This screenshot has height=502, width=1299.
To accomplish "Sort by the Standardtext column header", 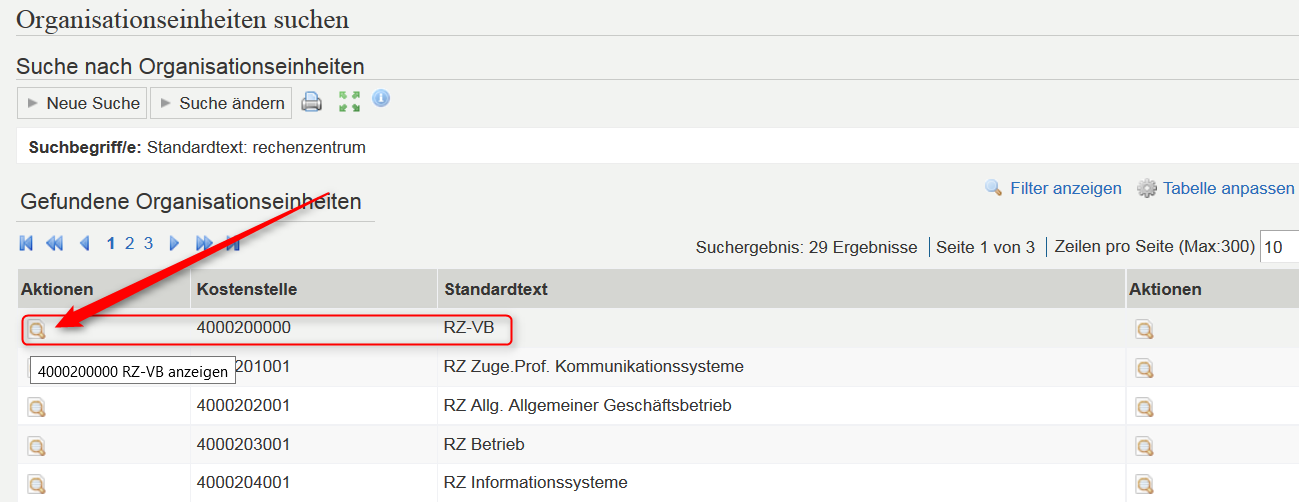I will [x=496, y=289].
